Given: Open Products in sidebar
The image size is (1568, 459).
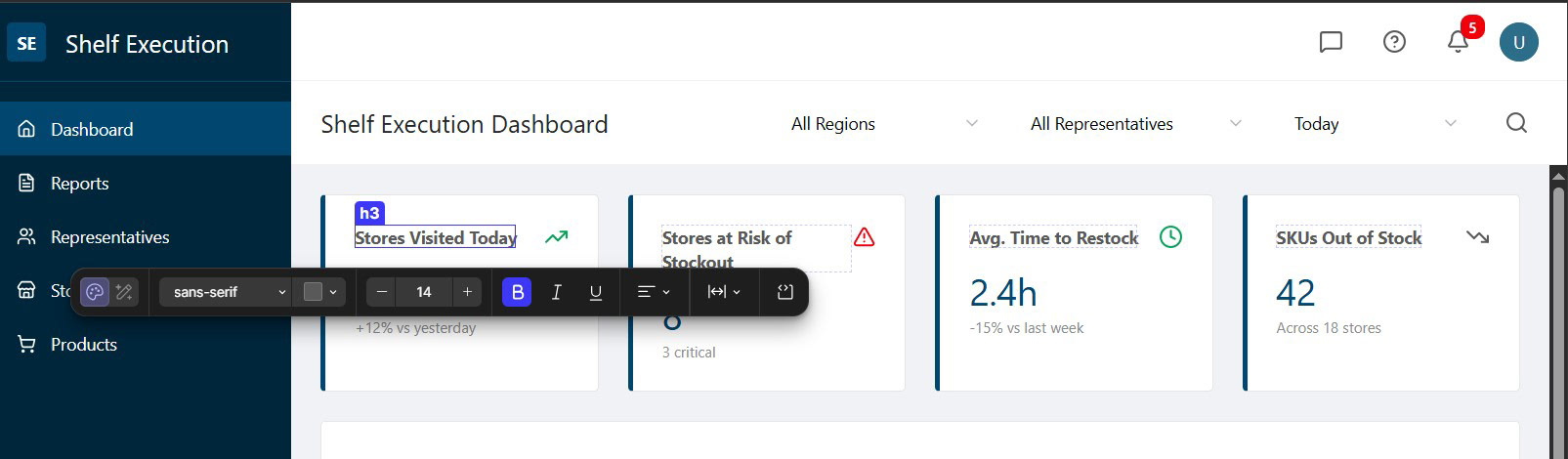Looking at the screenshot, I should pyautogui.click(x=83, y=345).
